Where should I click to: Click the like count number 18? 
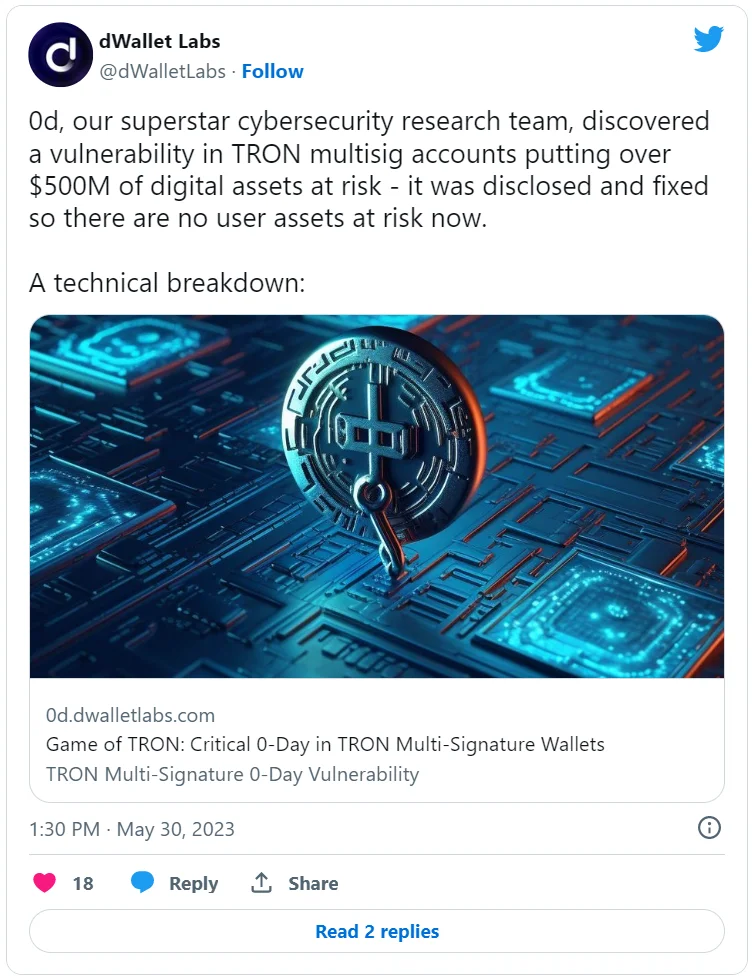click(x=83, y=883)
